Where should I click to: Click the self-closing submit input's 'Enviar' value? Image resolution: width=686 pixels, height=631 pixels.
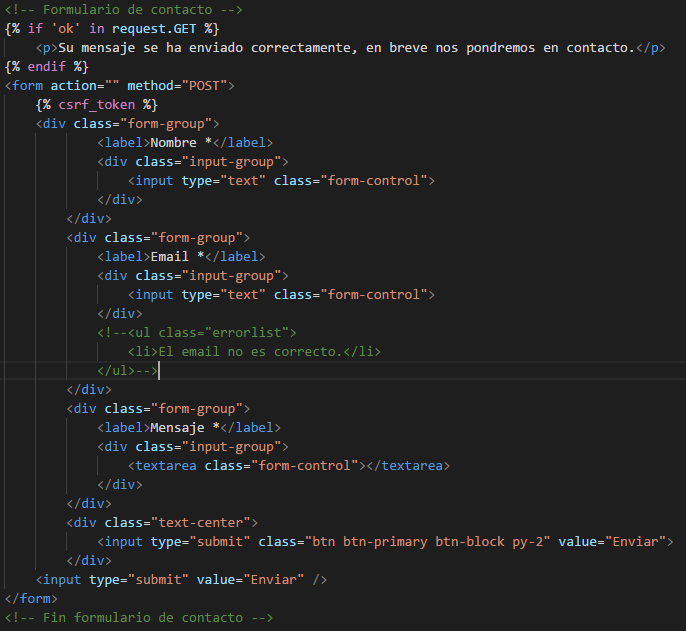tap(273, 580)
